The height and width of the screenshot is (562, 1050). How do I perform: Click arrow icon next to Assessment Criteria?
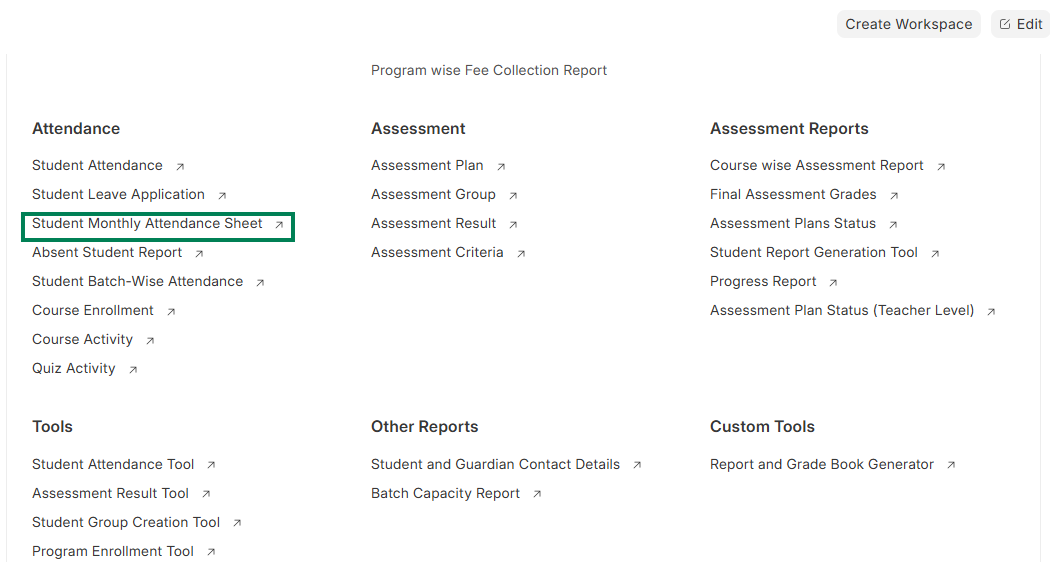pyautogui.click(x=521, y=254)
